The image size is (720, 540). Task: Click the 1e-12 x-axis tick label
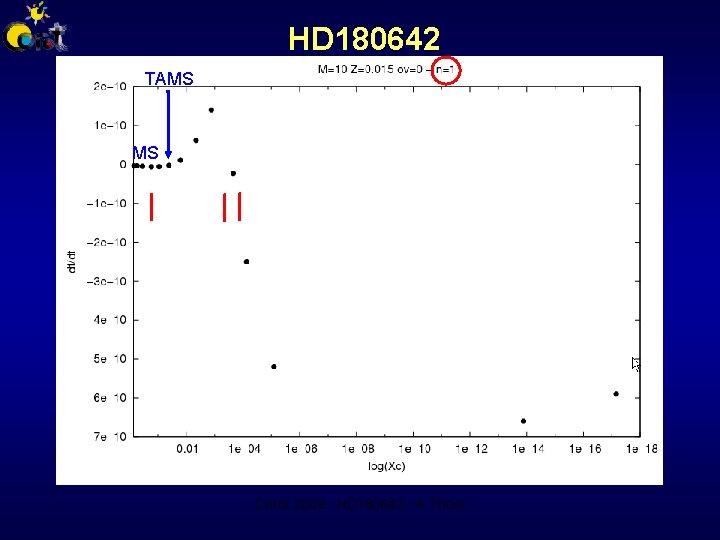(x=471, y=449)
